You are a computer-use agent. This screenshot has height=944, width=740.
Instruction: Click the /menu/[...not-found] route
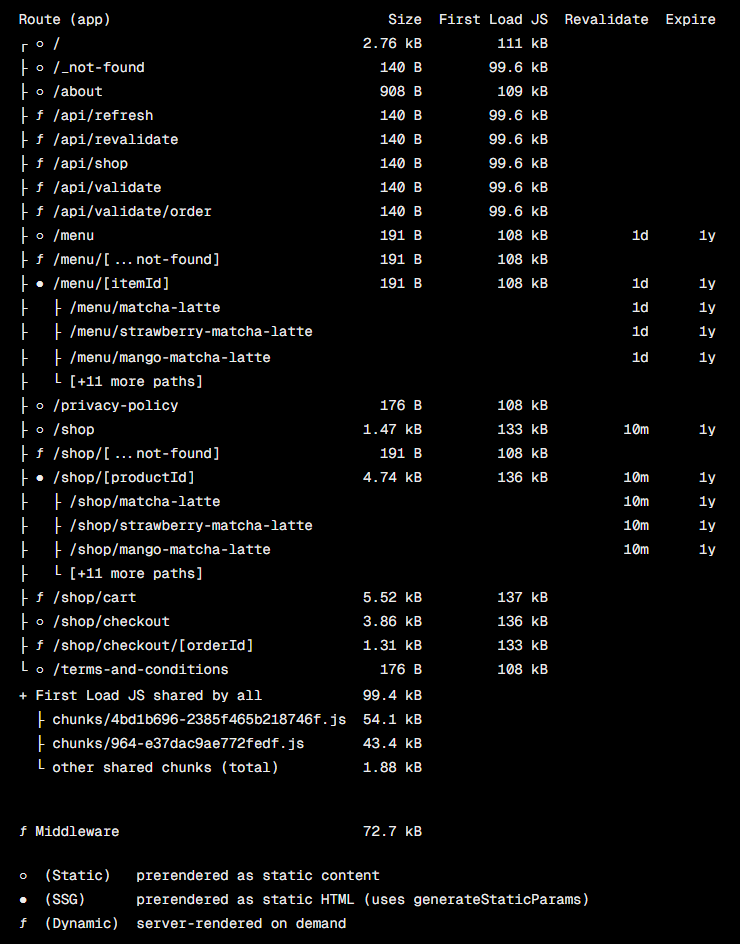click(137, 259)
